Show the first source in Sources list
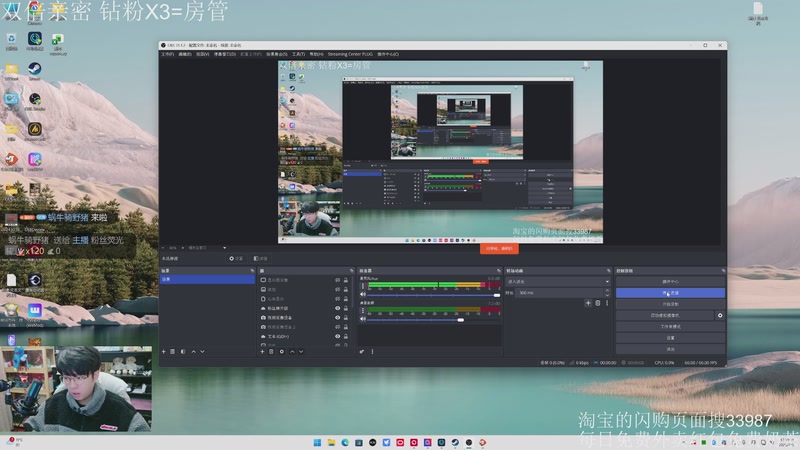Viewport: 800px width, 450px height. 337,280
